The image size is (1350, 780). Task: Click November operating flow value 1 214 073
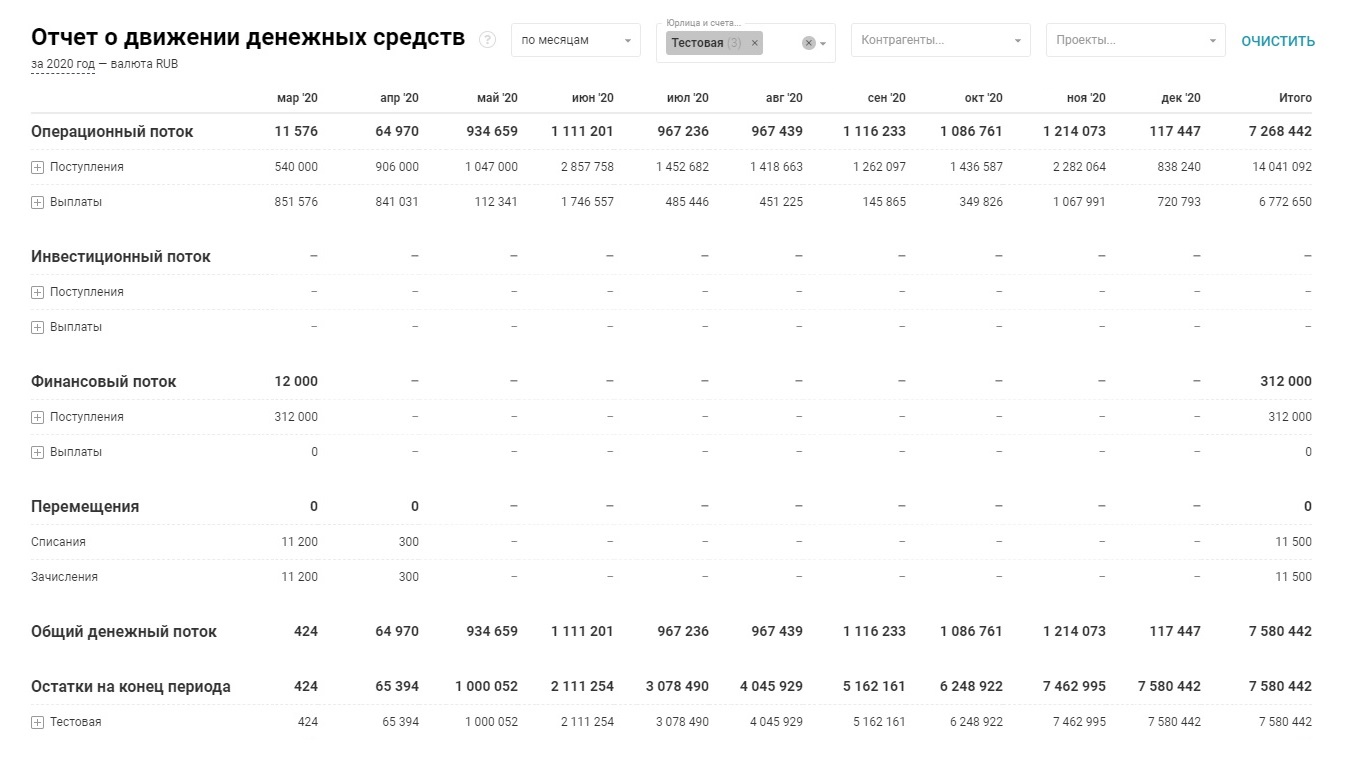click(x=1074, y=131)
